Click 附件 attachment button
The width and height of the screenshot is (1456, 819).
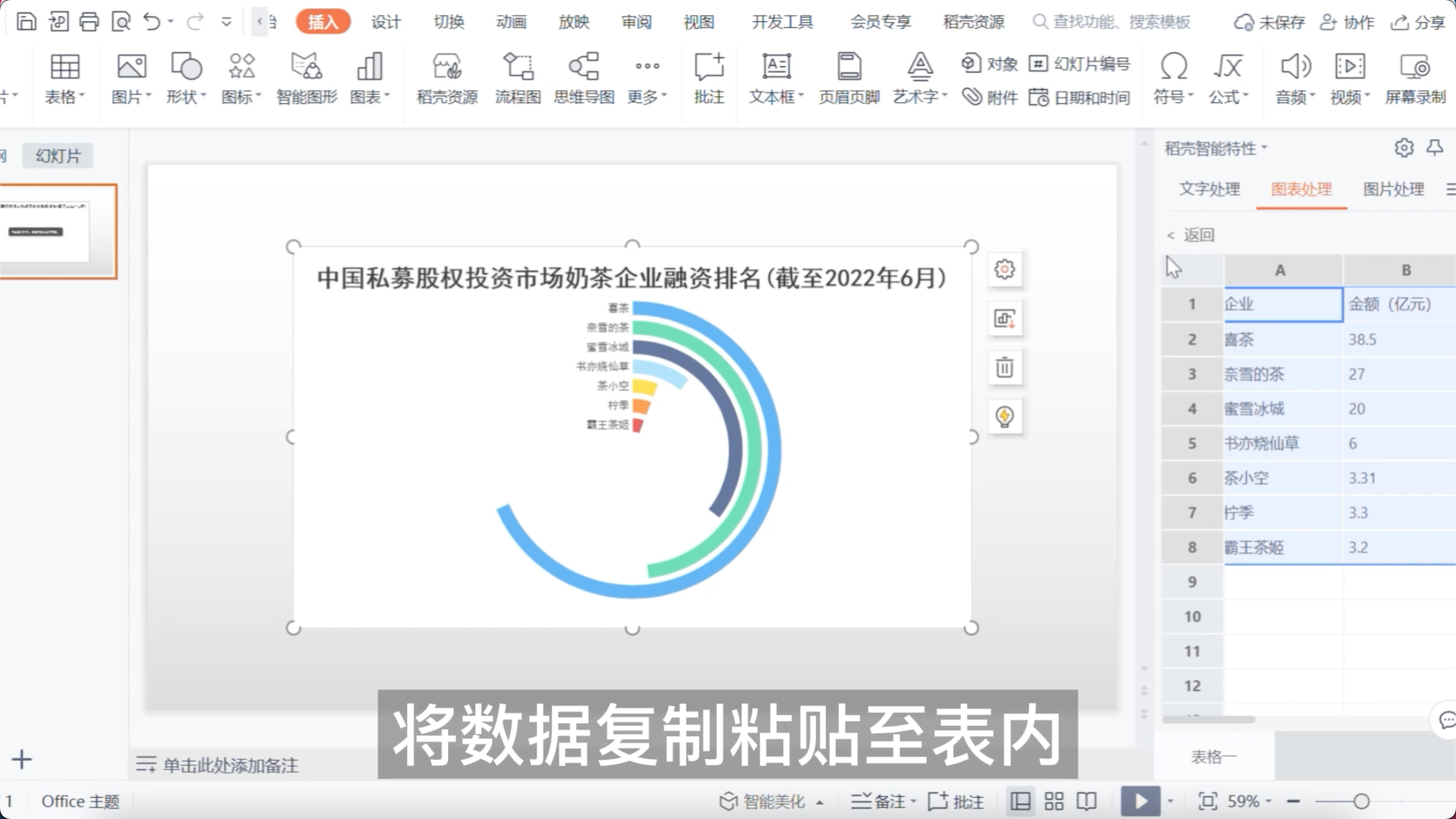tap(990, 97)
